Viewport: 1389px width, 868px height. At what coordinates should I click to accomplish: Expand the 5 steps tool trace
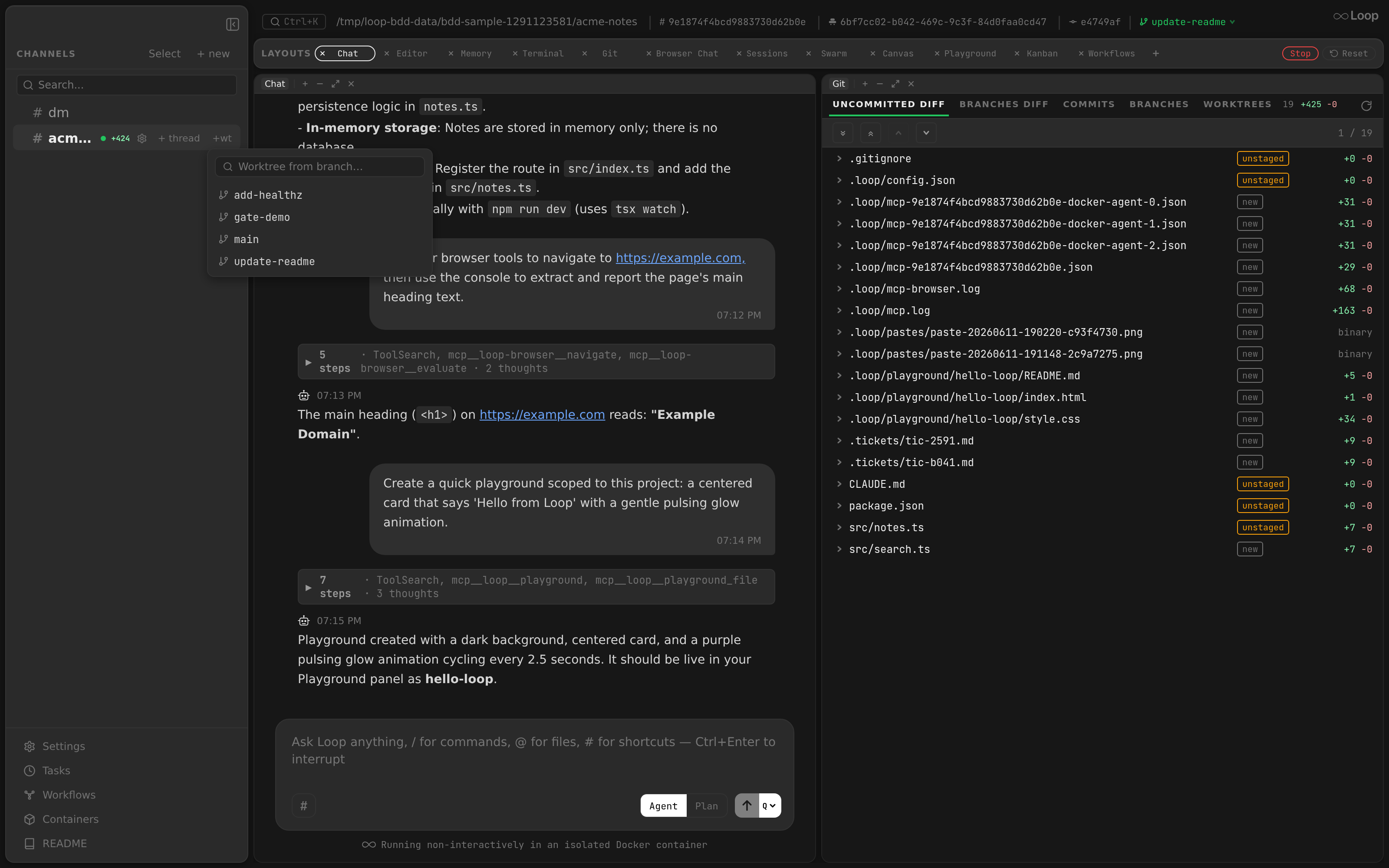tap(536, 362)
